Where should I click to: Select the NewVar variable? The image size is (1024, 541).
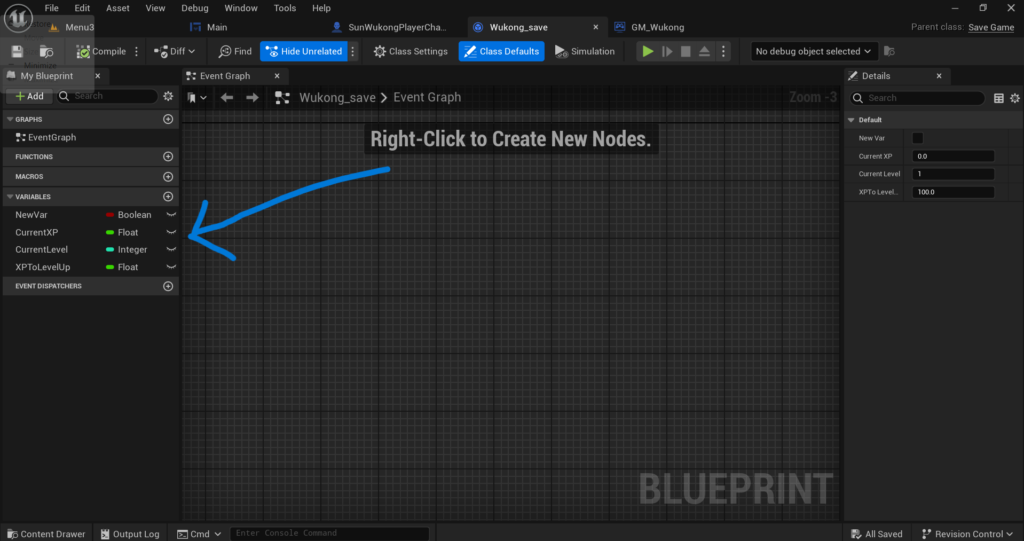point(31,215)
